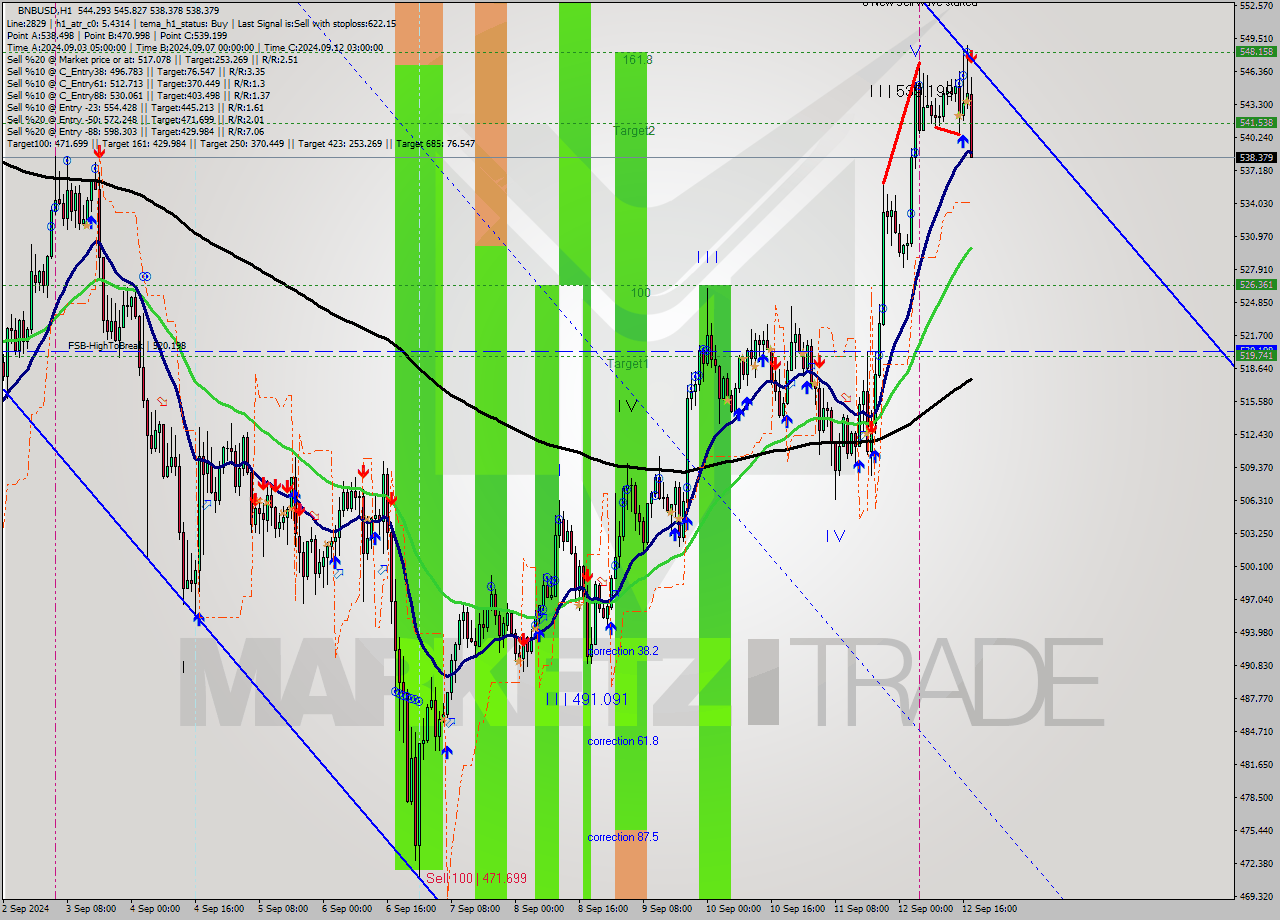The height and width of the screenshot is (920, 1280).
Task: Select the highlighted 541.538 price tag
Action: pyautogui.click(x=1256, y=122)
